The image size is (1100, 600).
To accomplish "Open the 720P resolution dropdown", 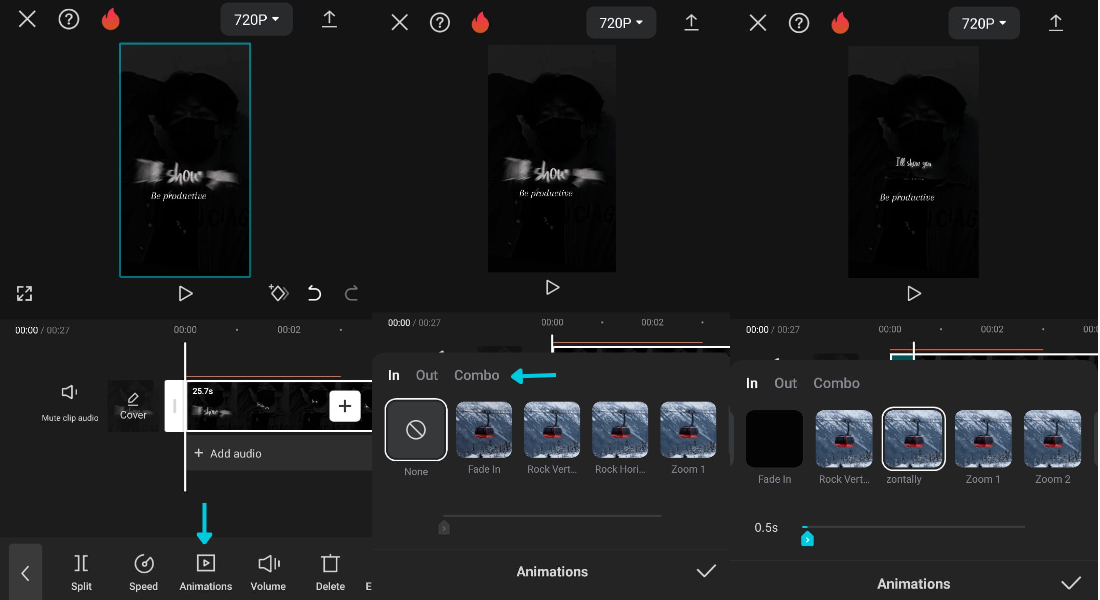I will [256, 19].
